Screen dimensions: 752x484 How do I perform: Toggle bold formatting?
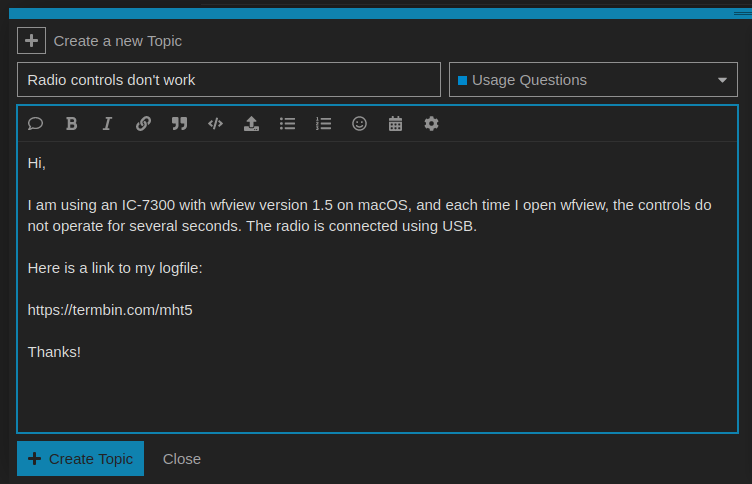(x=71, y=124)
